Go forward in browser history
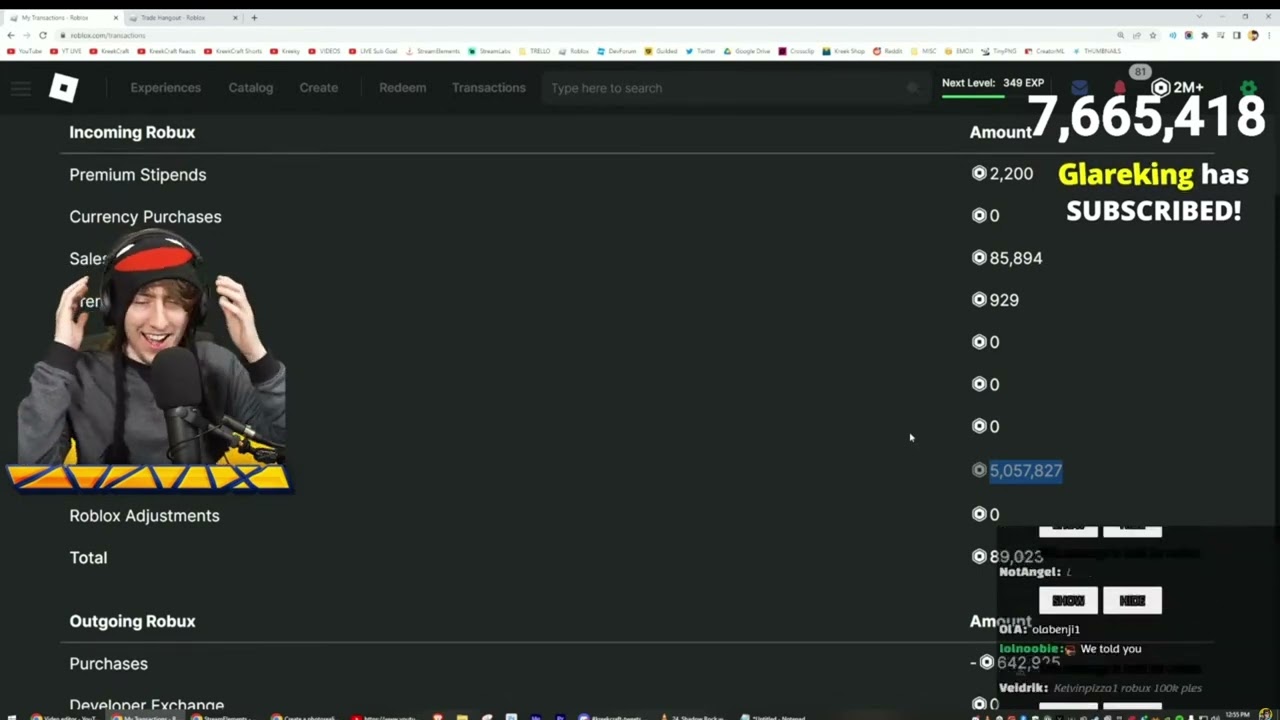1280x720 pixels. pyautogui.click(x=26, y=35)
